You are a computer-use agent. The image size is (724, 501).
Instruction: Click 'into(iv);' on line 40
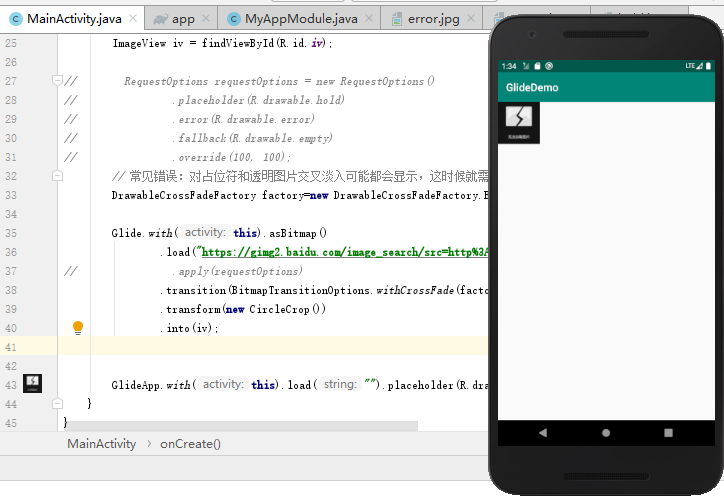click(192, 328)
